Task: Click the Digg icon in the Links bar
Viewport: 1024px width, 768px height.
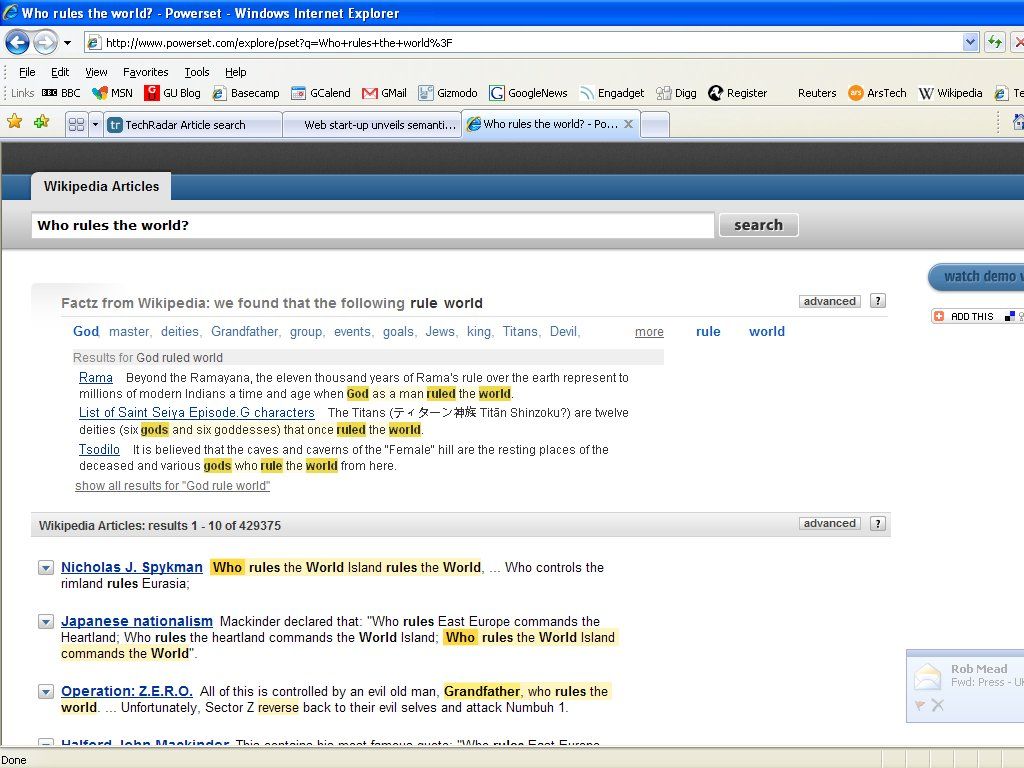Action: click(662, 92)
